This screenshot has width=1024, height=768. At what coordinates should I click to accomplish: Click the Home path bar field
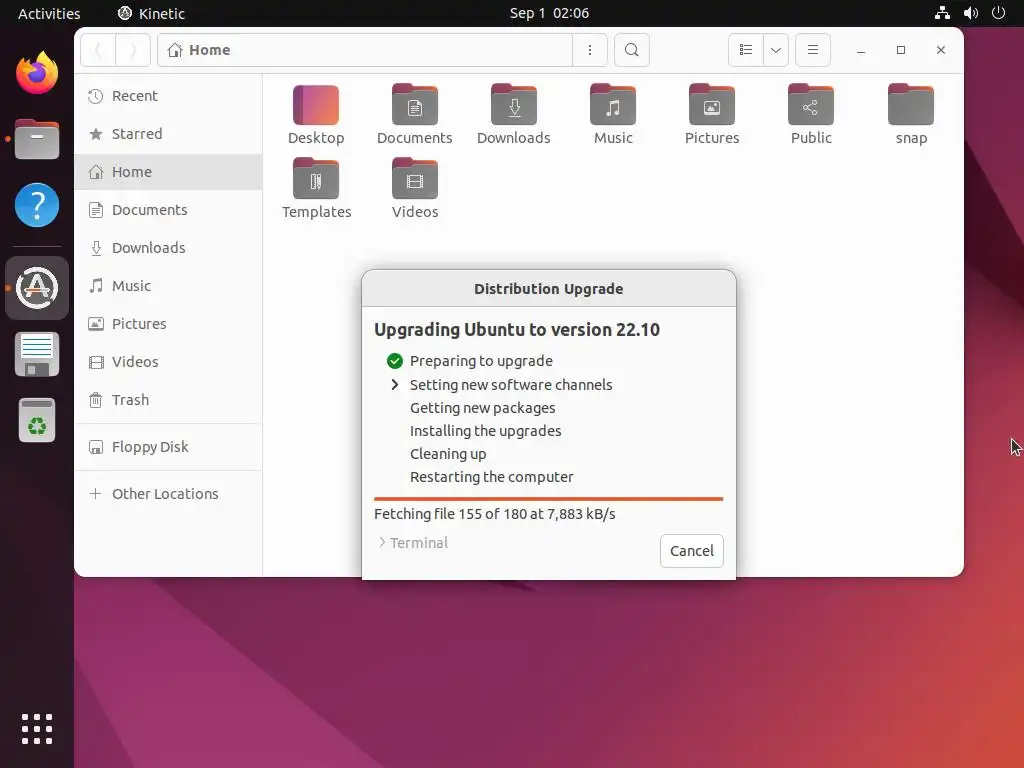pyautogui.click(x=365, y=50)
